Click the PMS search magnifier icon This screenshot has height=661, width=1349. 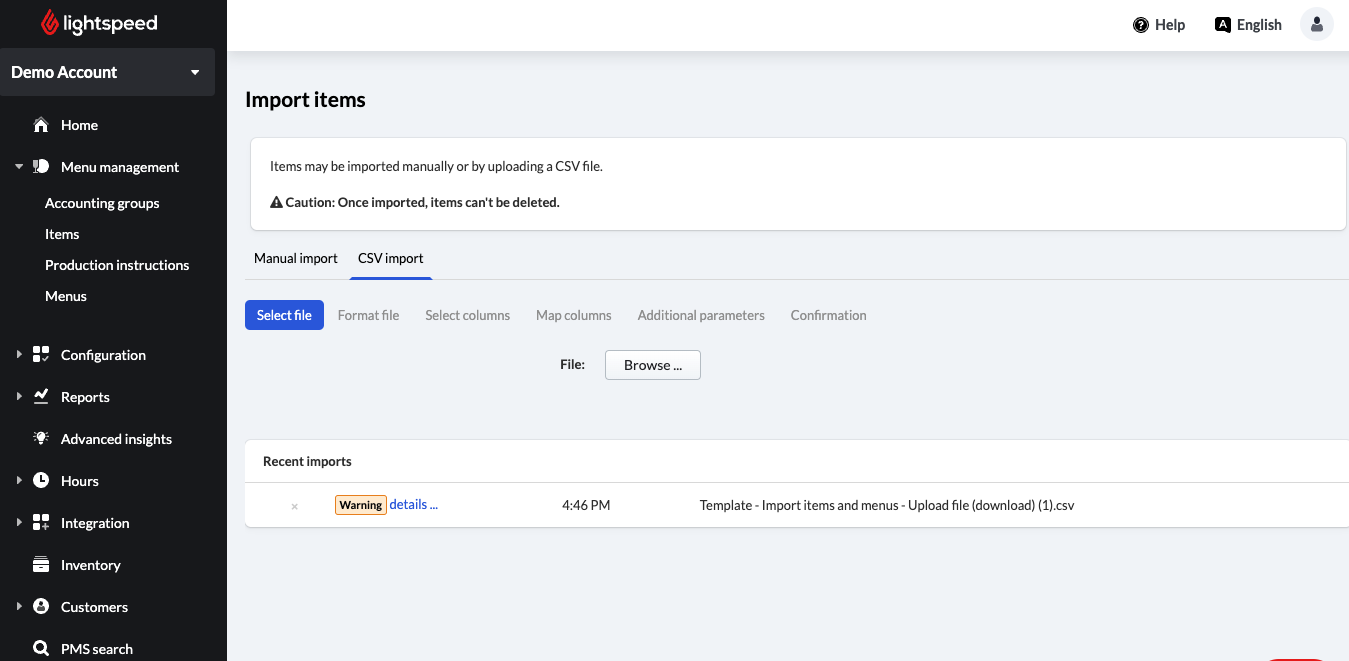(x=41, y=649)
